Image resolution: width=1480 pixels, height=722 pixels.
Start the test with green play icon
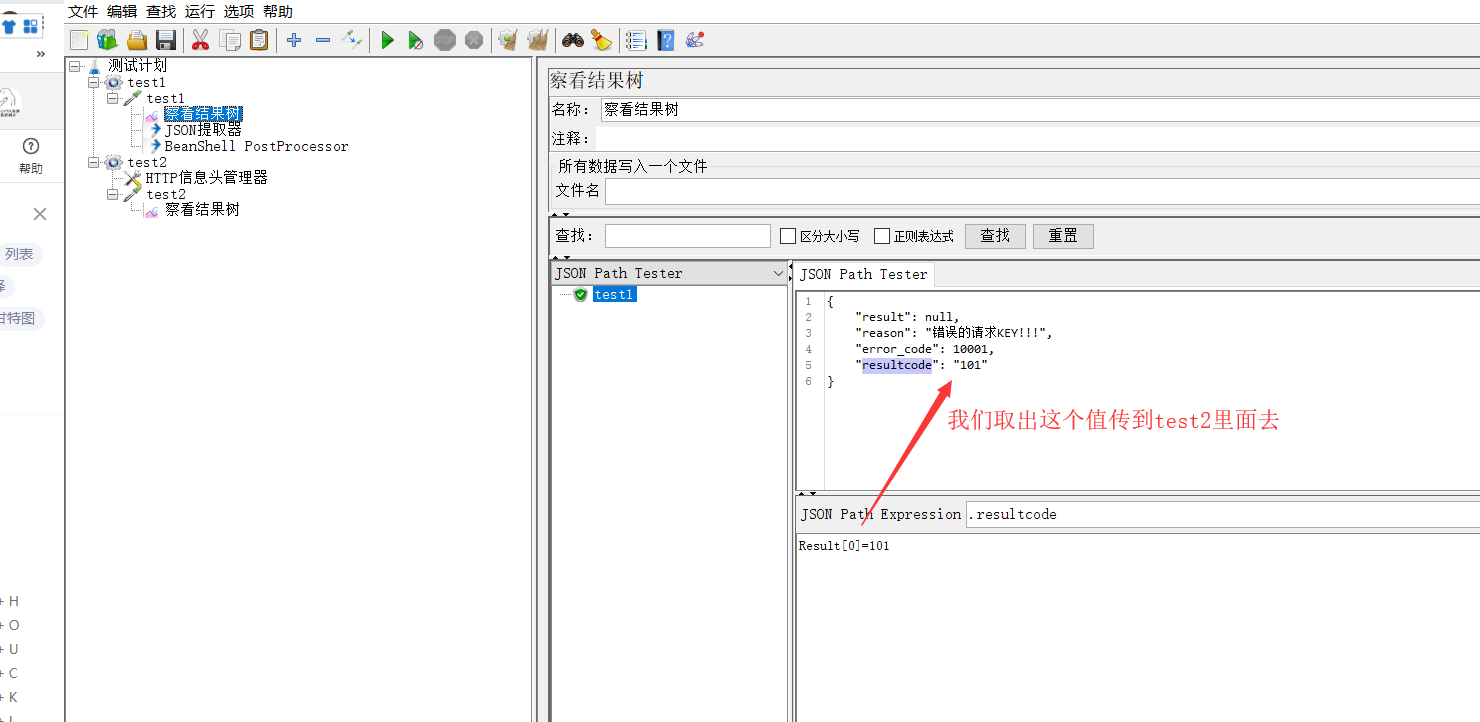click(x=388, y=40)
